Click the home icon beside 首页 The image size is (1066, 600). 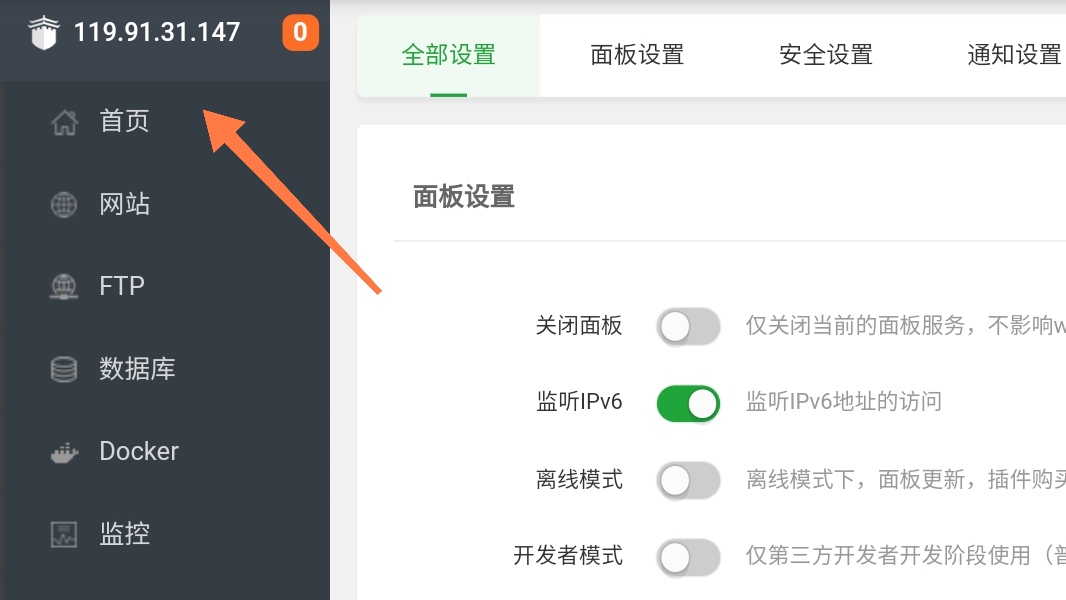[x=65, y=122]
